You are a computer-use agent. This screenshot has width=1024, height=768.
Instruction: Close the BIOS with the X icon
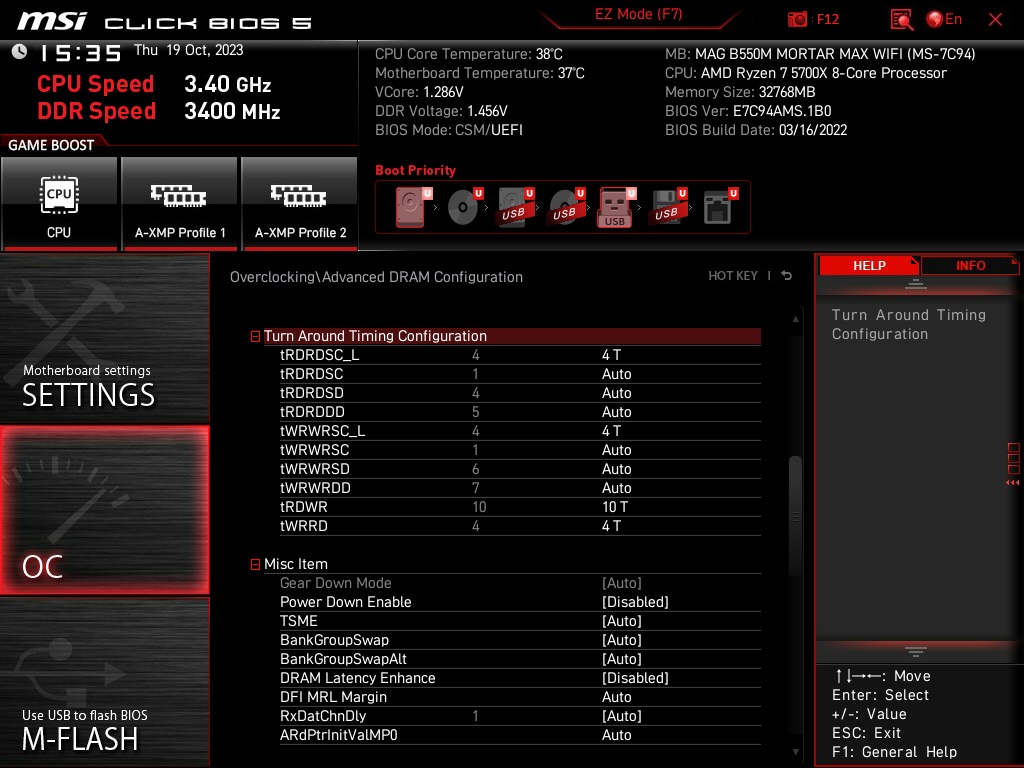coord(995,19)
